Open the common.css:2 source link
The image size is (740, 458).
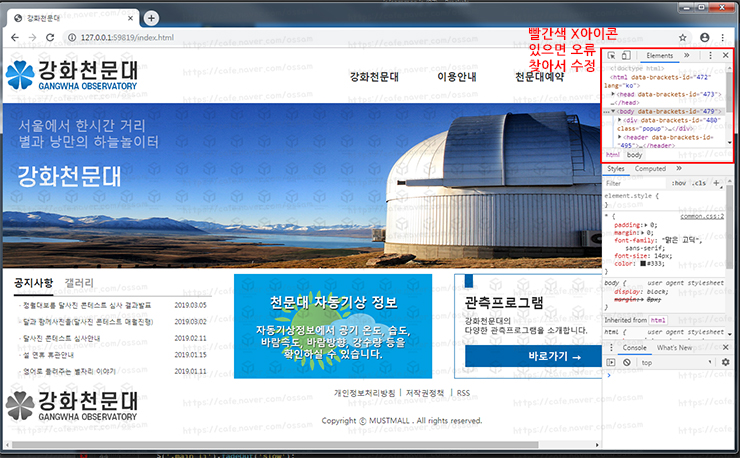(702, 216)
